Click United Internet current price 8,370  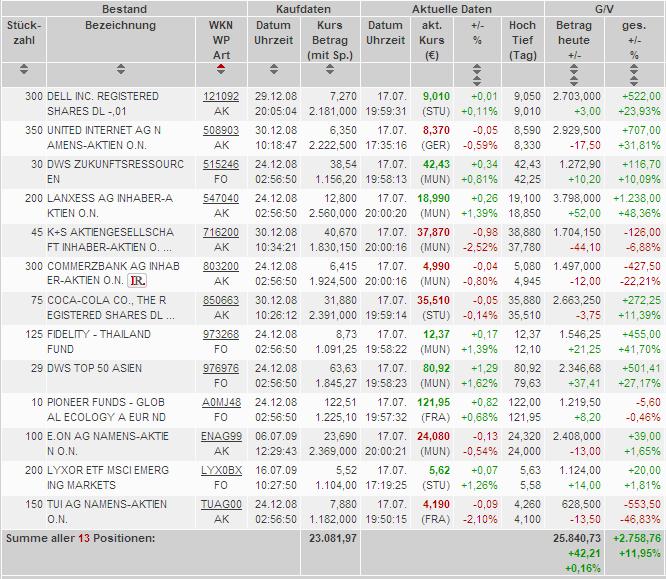[x=436, y=130]
